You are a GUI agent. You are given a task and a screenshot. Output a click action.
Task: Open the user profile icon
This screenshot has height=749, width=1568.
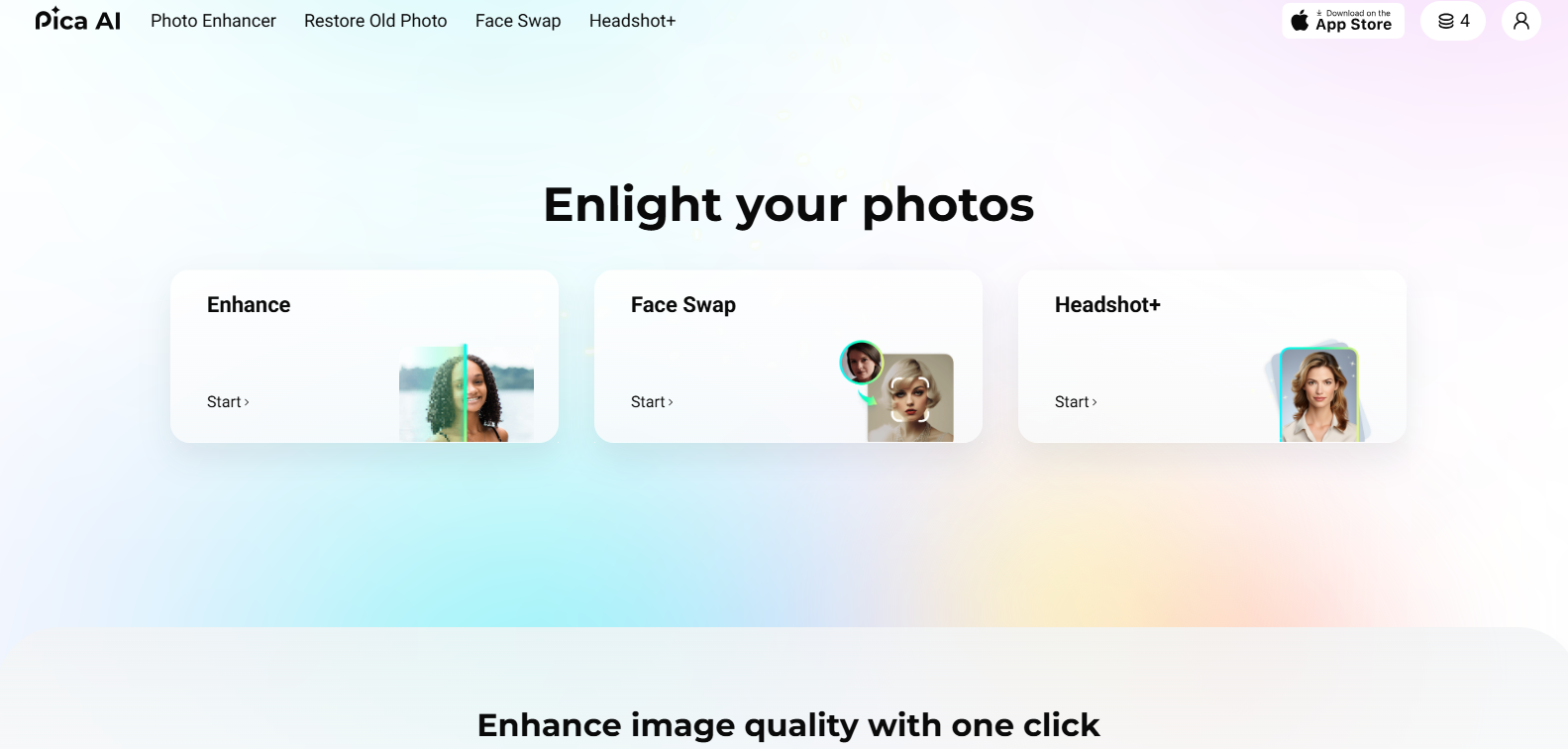[x=1521, y=21]
